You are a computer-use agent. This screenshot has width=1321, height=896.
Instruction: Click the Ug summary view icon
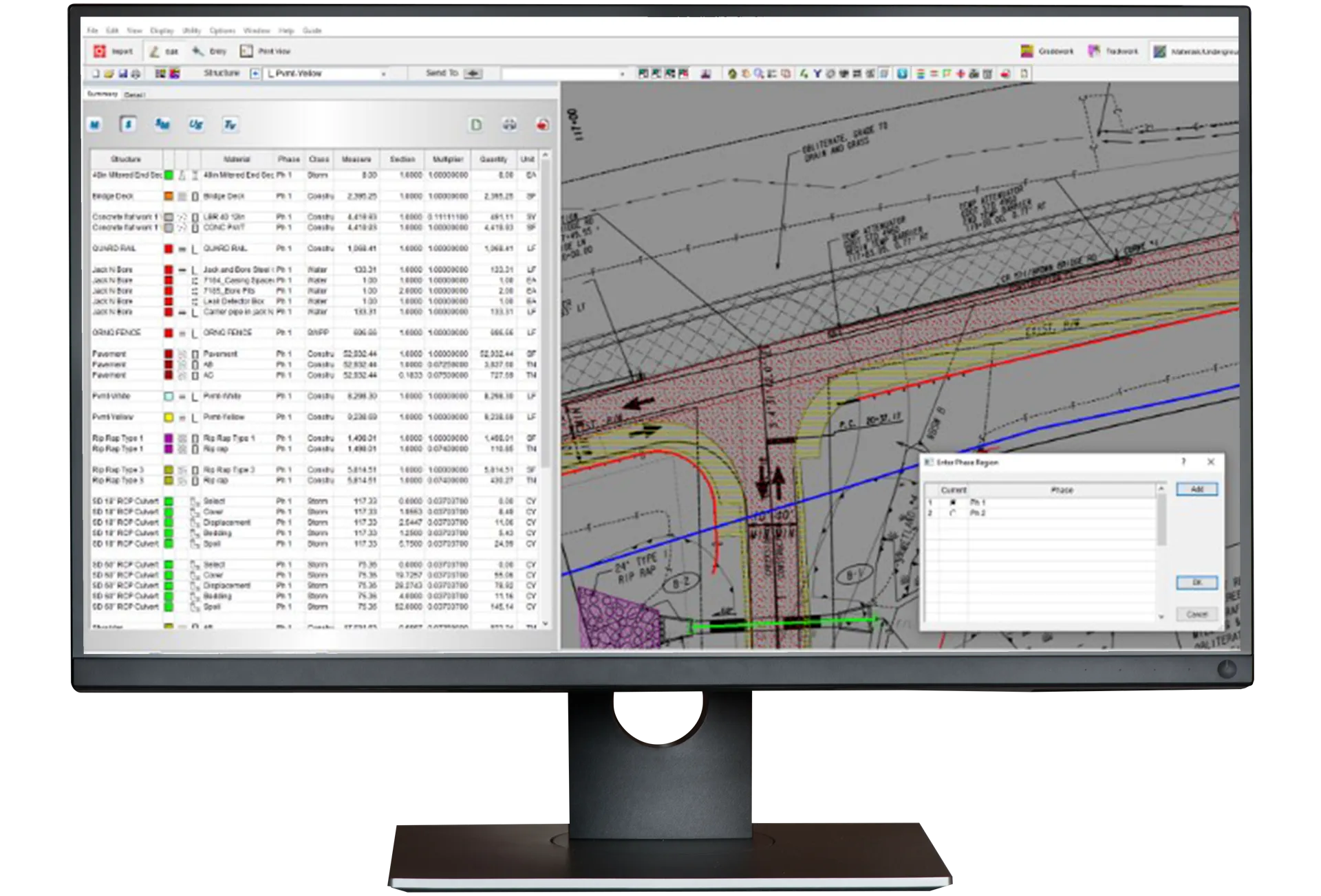(196, 124)
